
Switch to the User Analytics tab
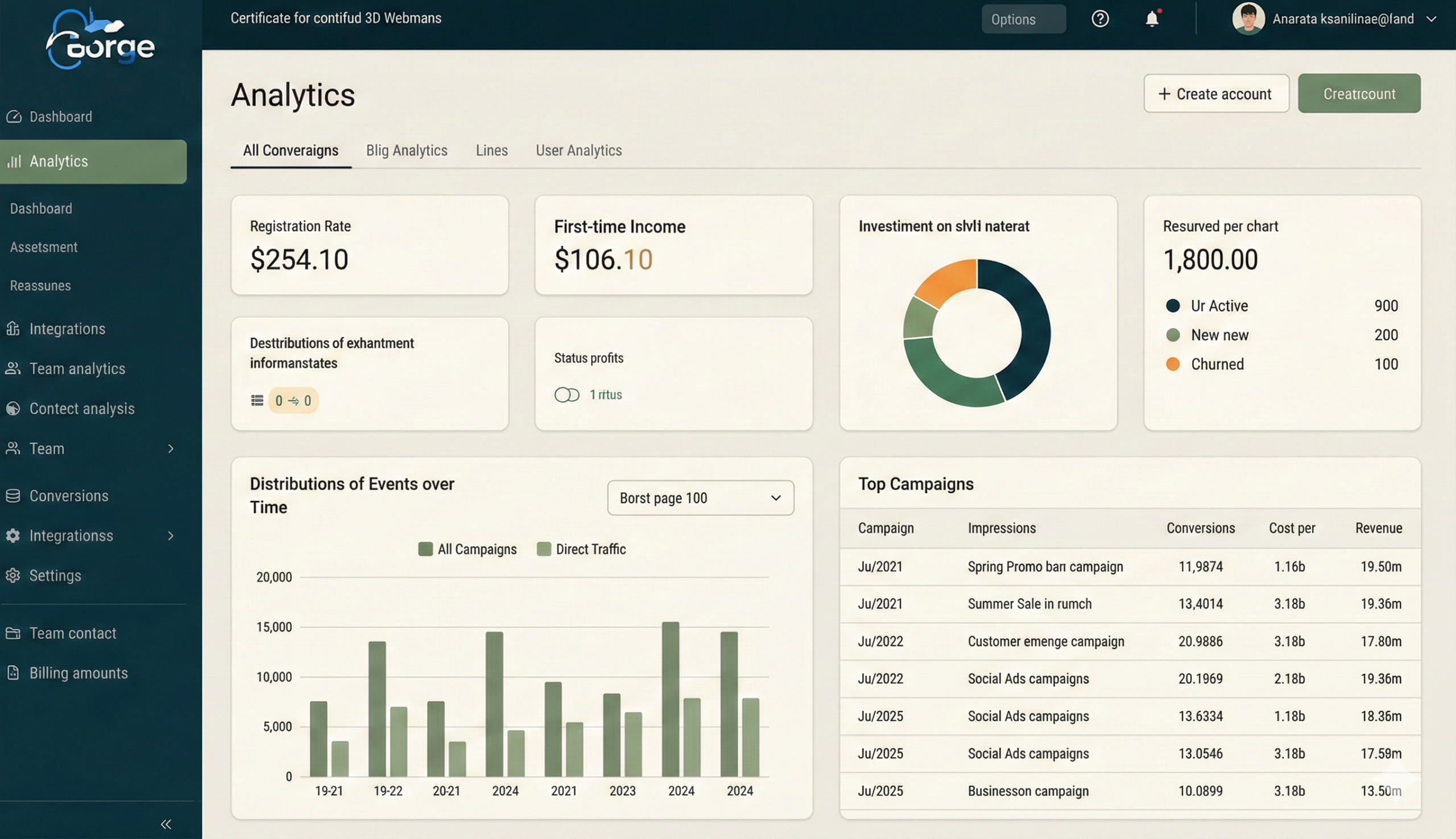[579, 151]
